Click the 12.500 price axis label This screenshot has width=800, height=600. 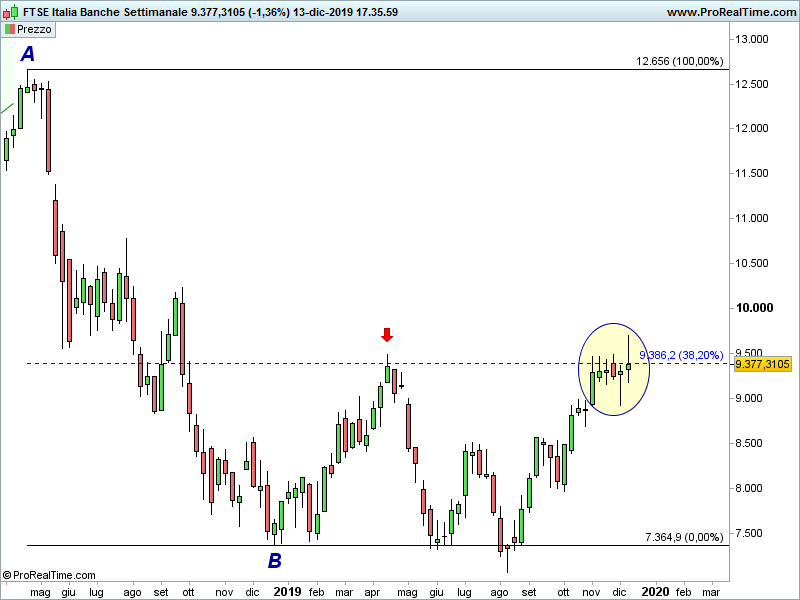(752, 84)
